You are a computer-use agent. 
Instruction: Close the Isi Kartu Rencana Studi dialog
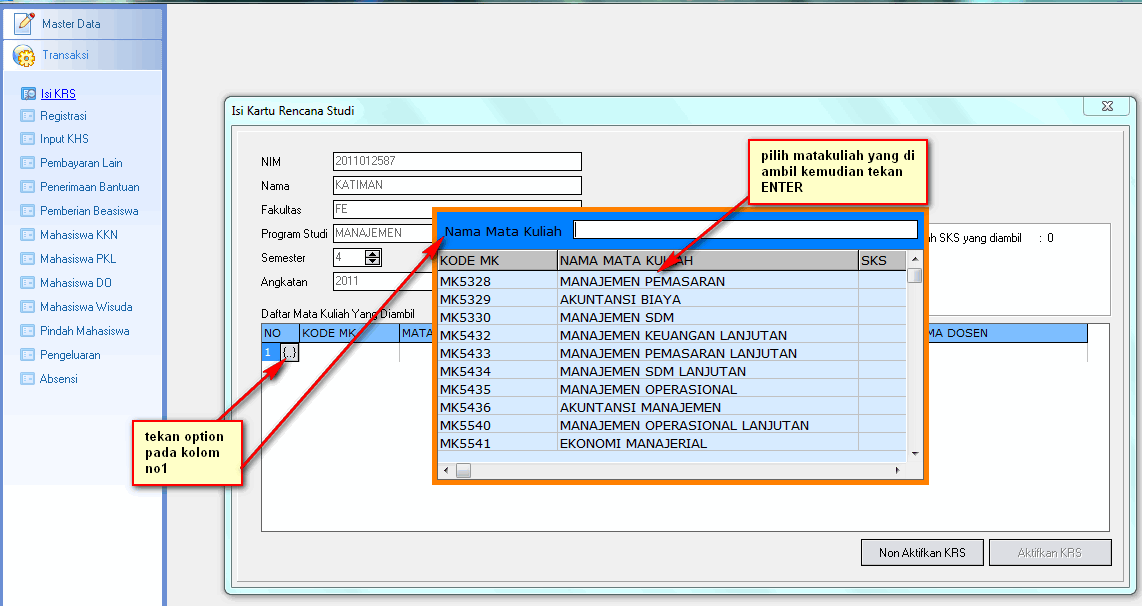tap(1107, 106)
